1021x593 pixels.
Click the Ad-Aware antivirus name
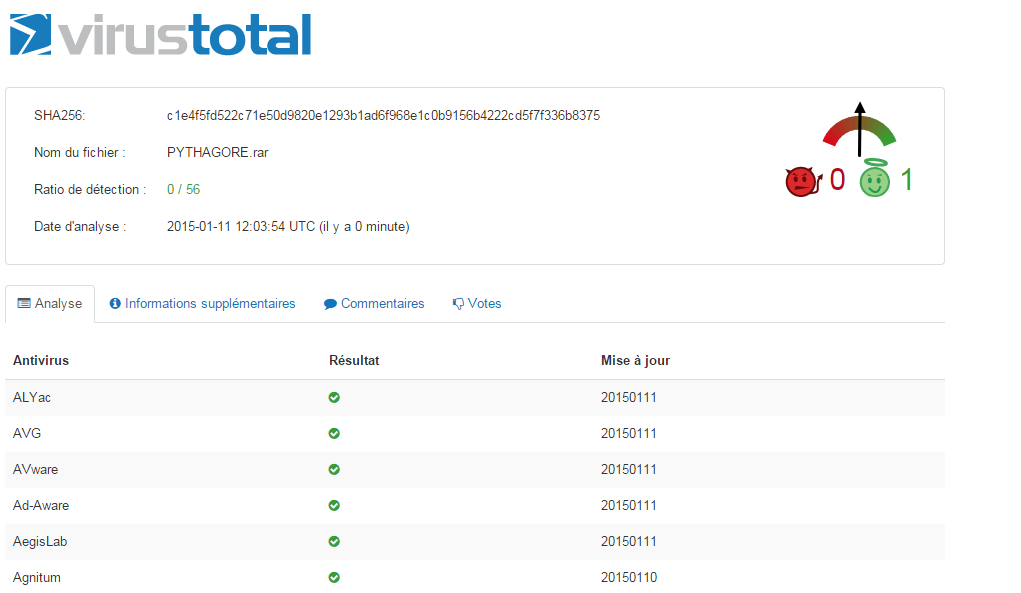(41, 505)
